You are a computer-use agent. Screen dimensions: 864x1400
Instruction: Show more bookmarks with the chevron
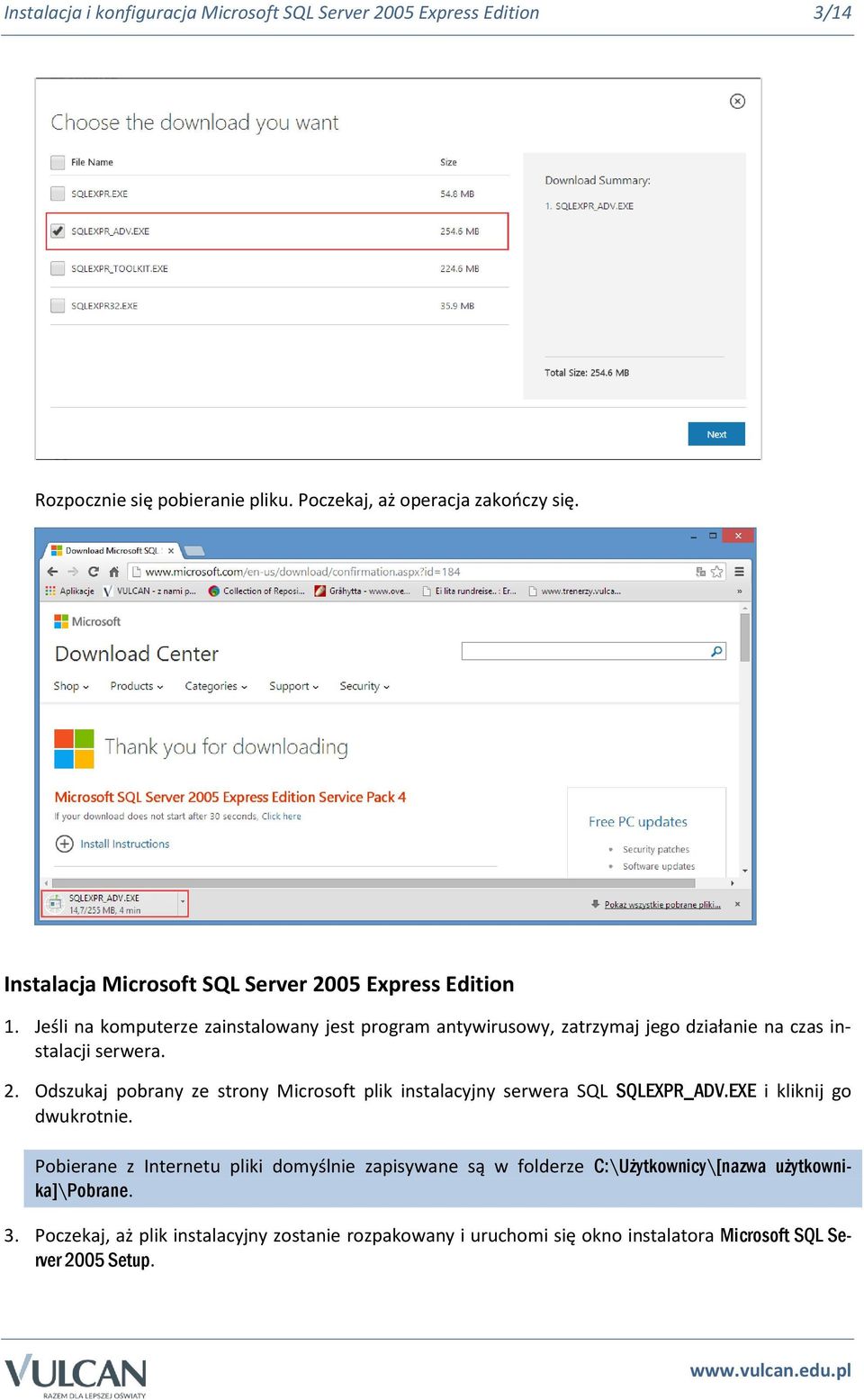[x=740, y=592]
